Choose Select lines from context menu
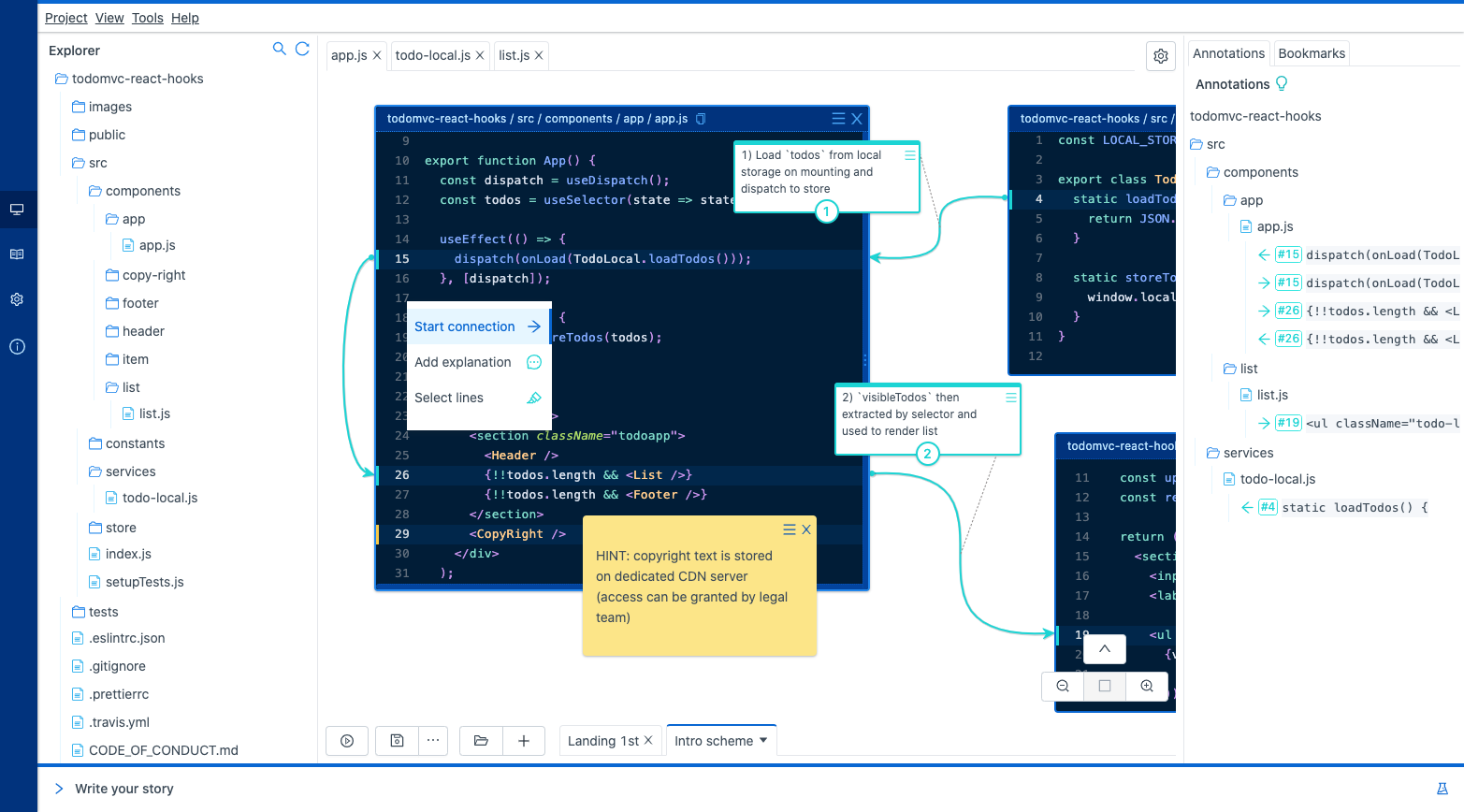The height and width of the screenshot is (812, 1464). (478, 398)
